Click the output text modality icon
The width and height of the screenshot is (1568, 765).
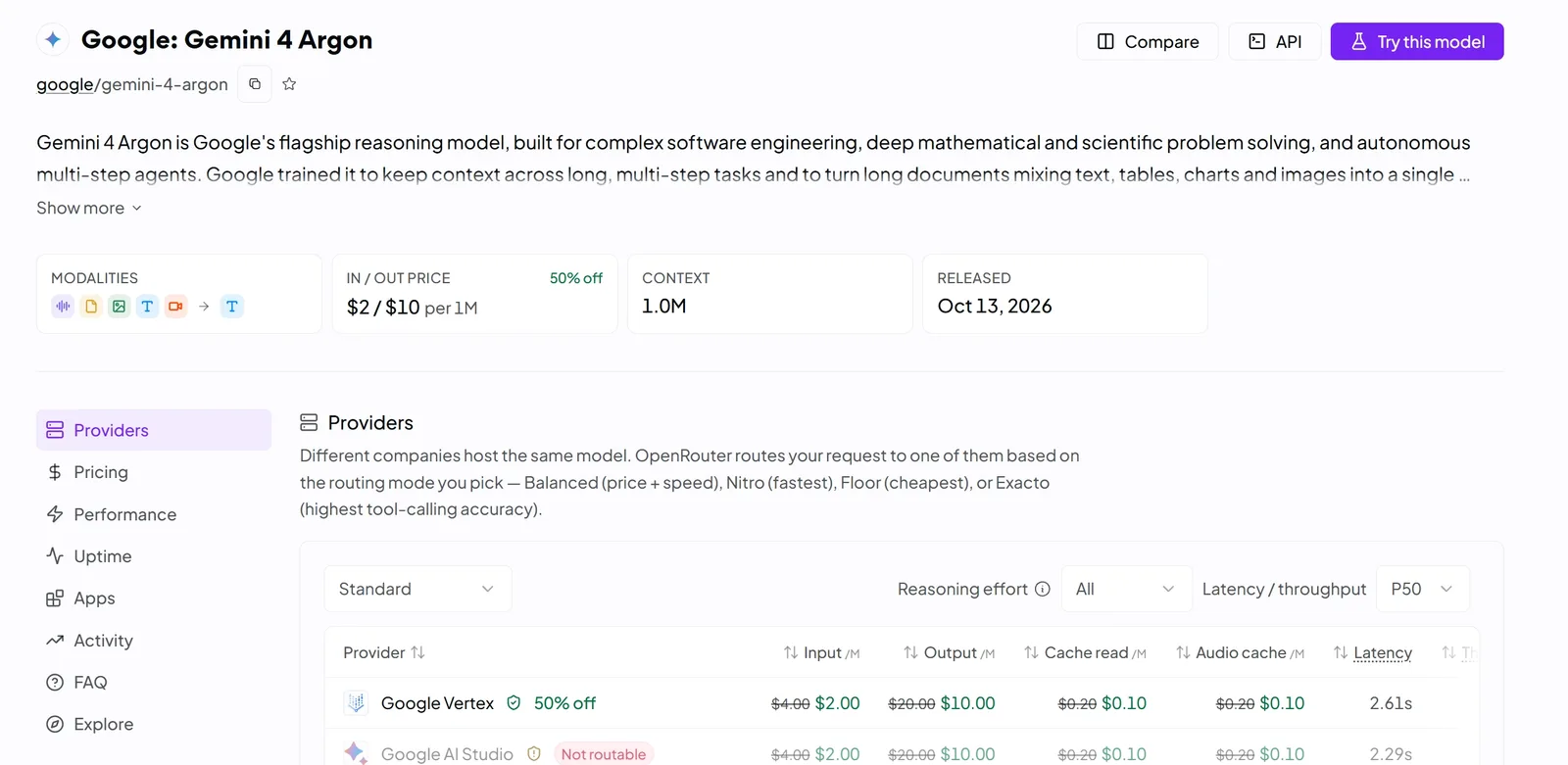(232, 307)
